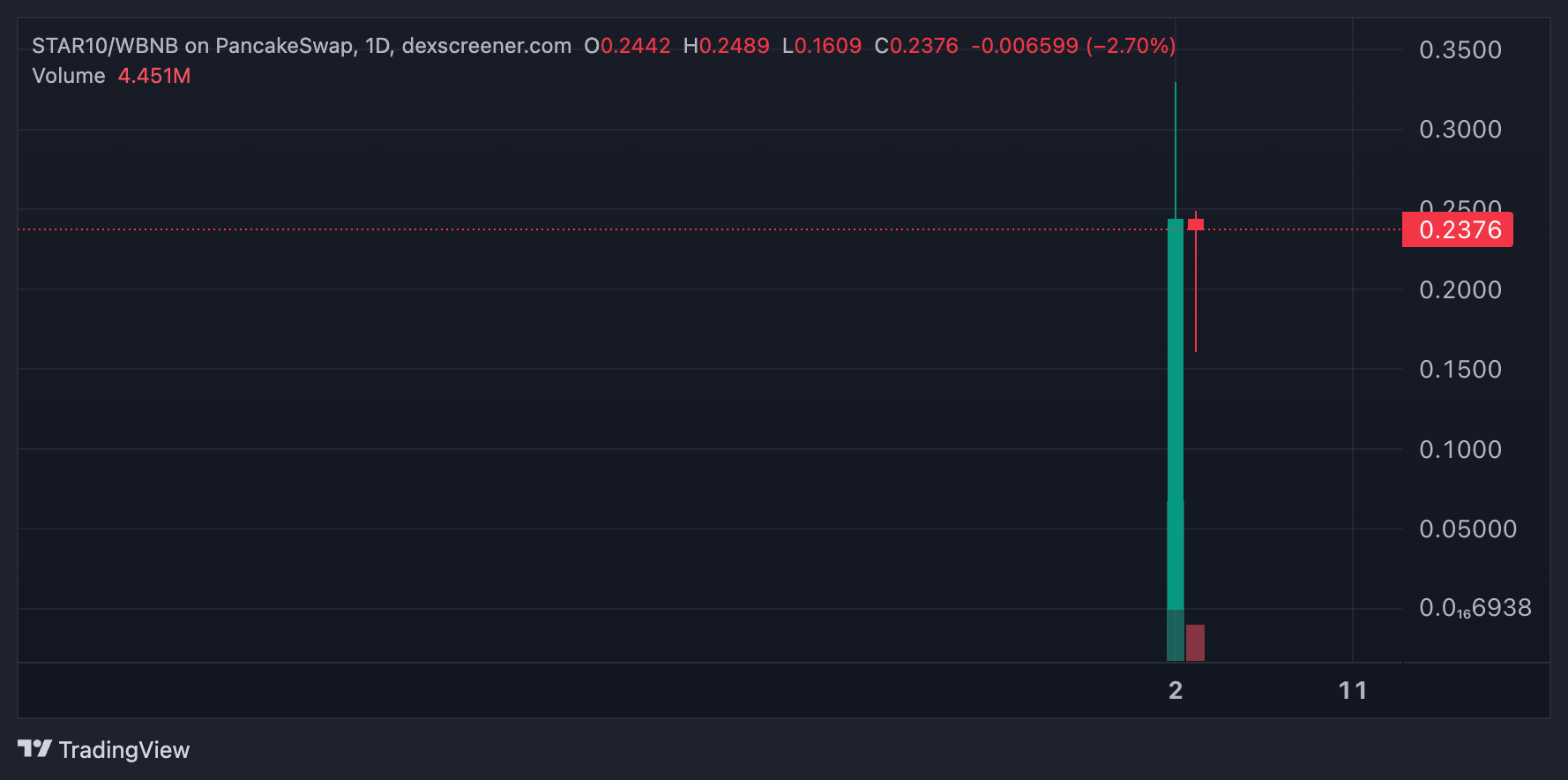The width and height of the screenshot is (1568, 780).
Task: Click the 0.3500 price axis label
Action: [1460, 50]
